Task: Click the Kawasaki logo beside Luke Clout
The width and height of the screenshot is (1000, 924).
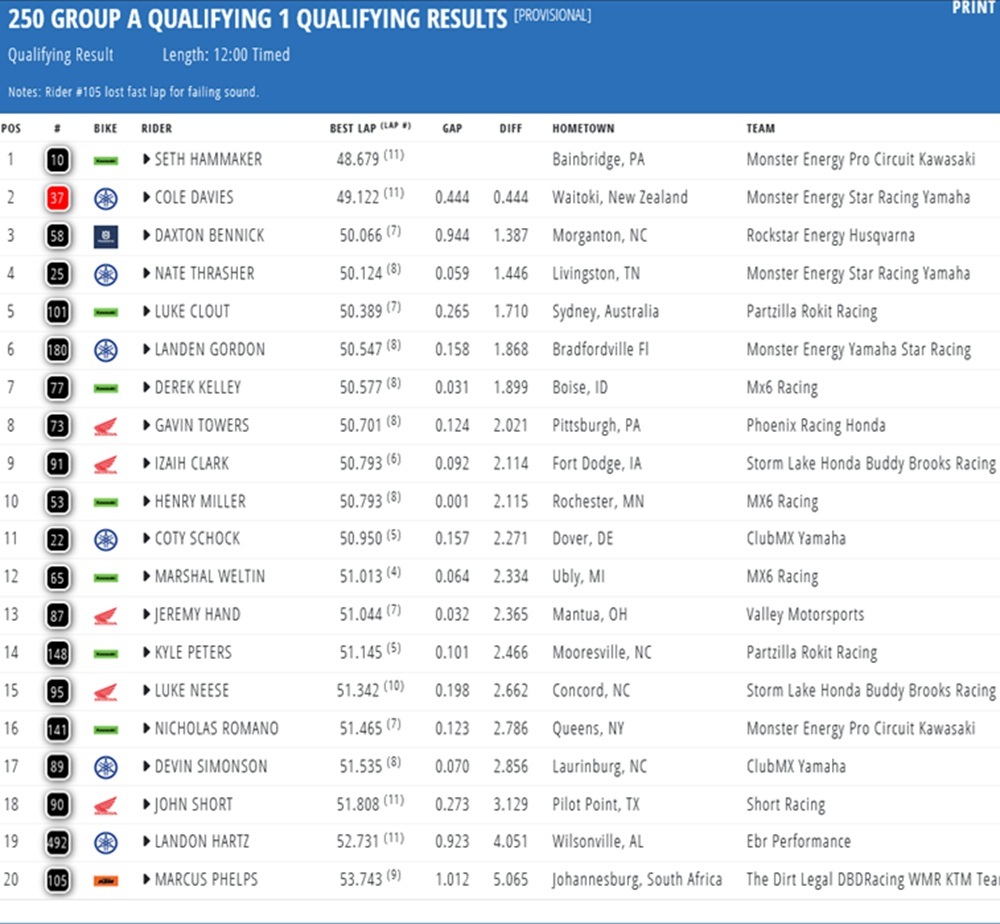Action: [x=105, y=312]
